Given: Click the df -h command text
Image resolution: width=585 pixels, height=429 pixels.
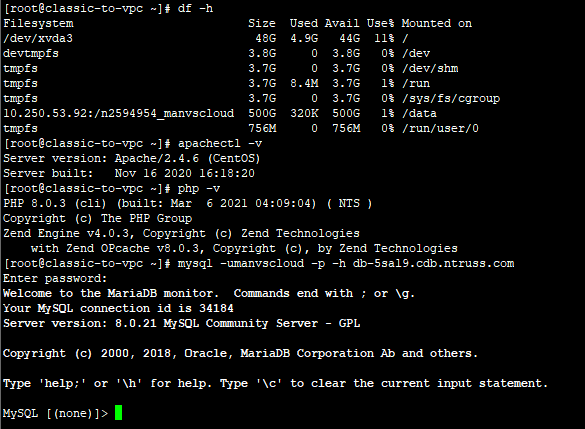Looking at the screenshot, I should point(195,8).
